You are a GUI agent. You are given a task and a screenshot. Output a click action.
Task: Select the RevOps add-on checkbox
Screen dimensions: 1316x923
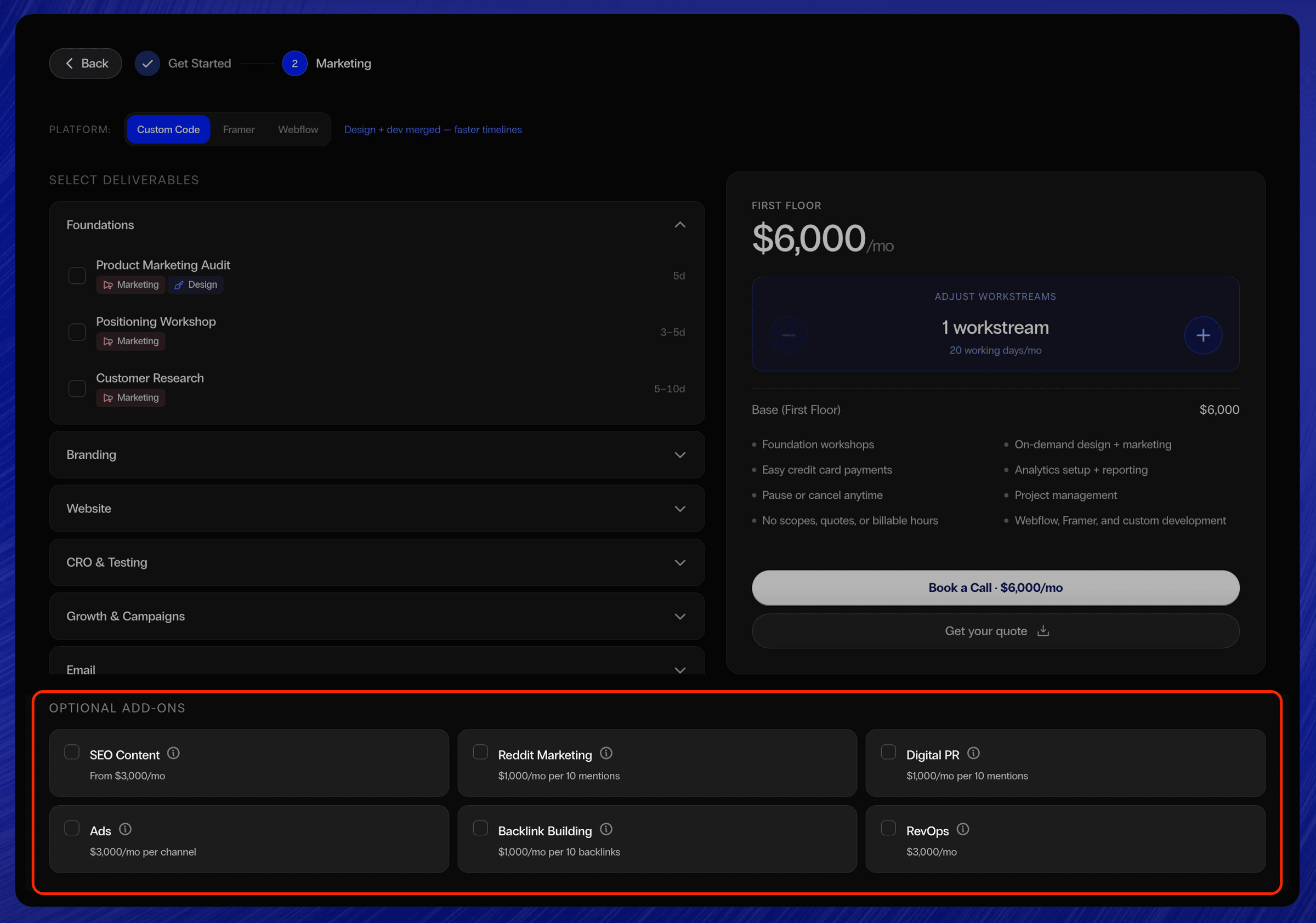point(888,828)
